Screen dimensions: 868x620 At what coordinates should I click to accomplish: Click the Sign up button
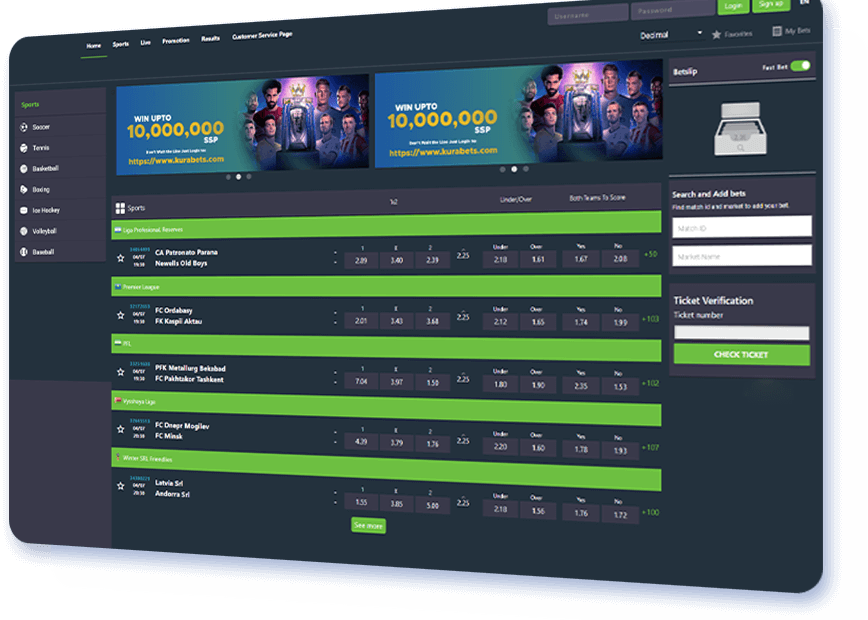[x=771, y=4]
